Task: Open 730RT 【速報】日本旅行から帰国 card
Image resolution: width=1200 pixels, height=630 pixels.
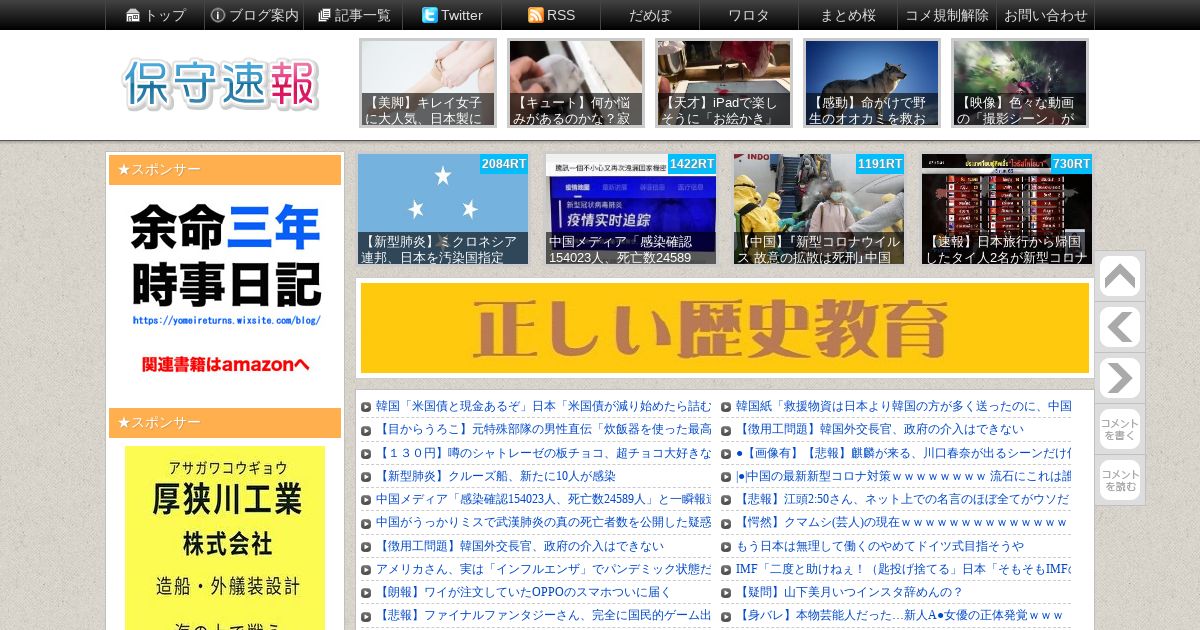Action: [1007, 209]
